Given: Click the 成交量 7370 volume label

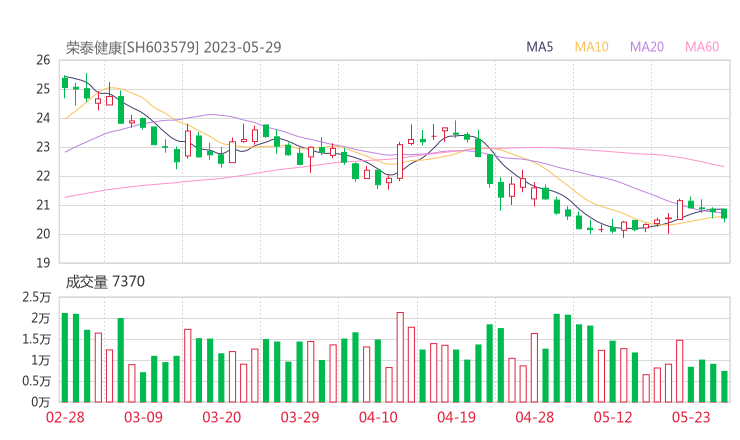Looking at the screenshot, I should click(x=105, y=282).
